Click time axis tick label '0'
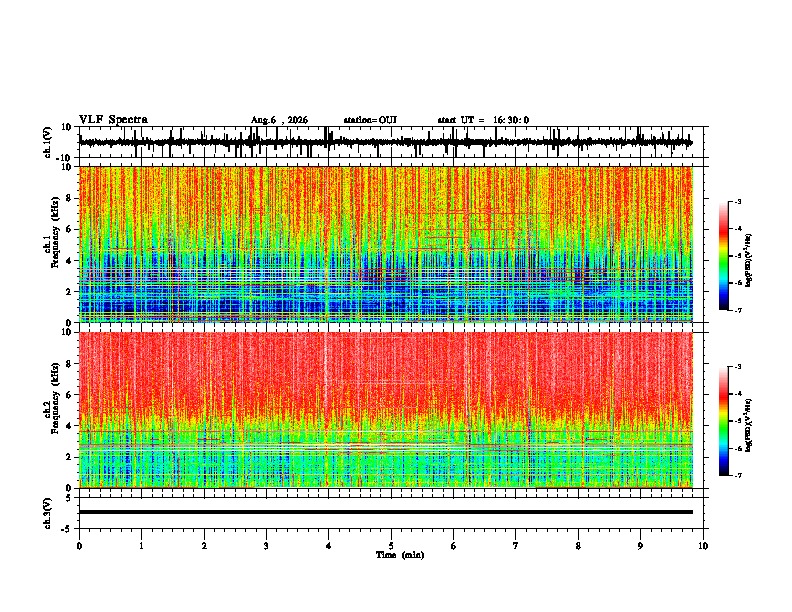The width and height of the screenshot is (792, 612). point(79,546)
